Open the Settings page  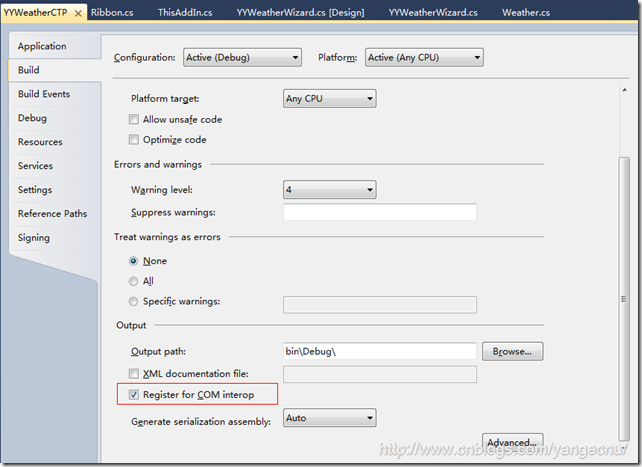[x=54, y=190]
